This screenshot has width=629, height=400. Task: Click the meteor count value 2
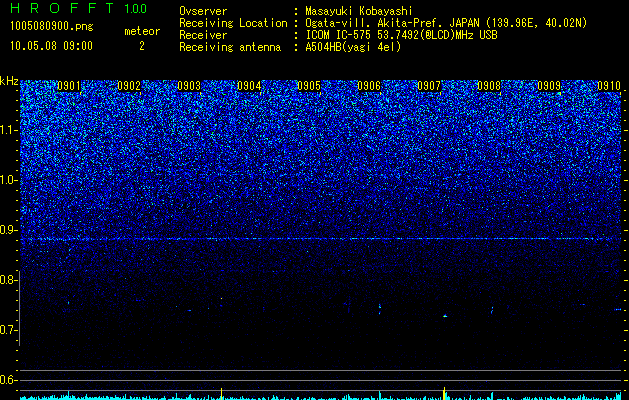142,46
